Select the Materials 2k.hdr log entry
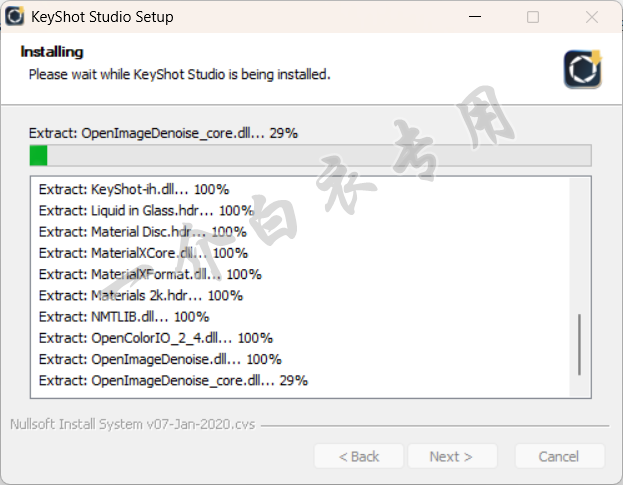 coord(141,296)
